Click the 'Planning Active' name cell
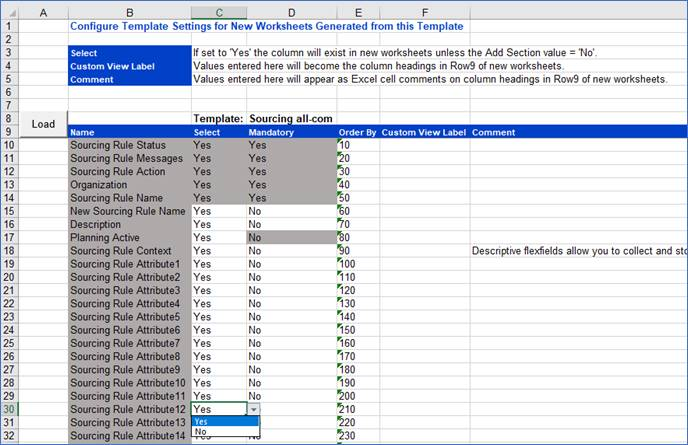 (130, 237)
